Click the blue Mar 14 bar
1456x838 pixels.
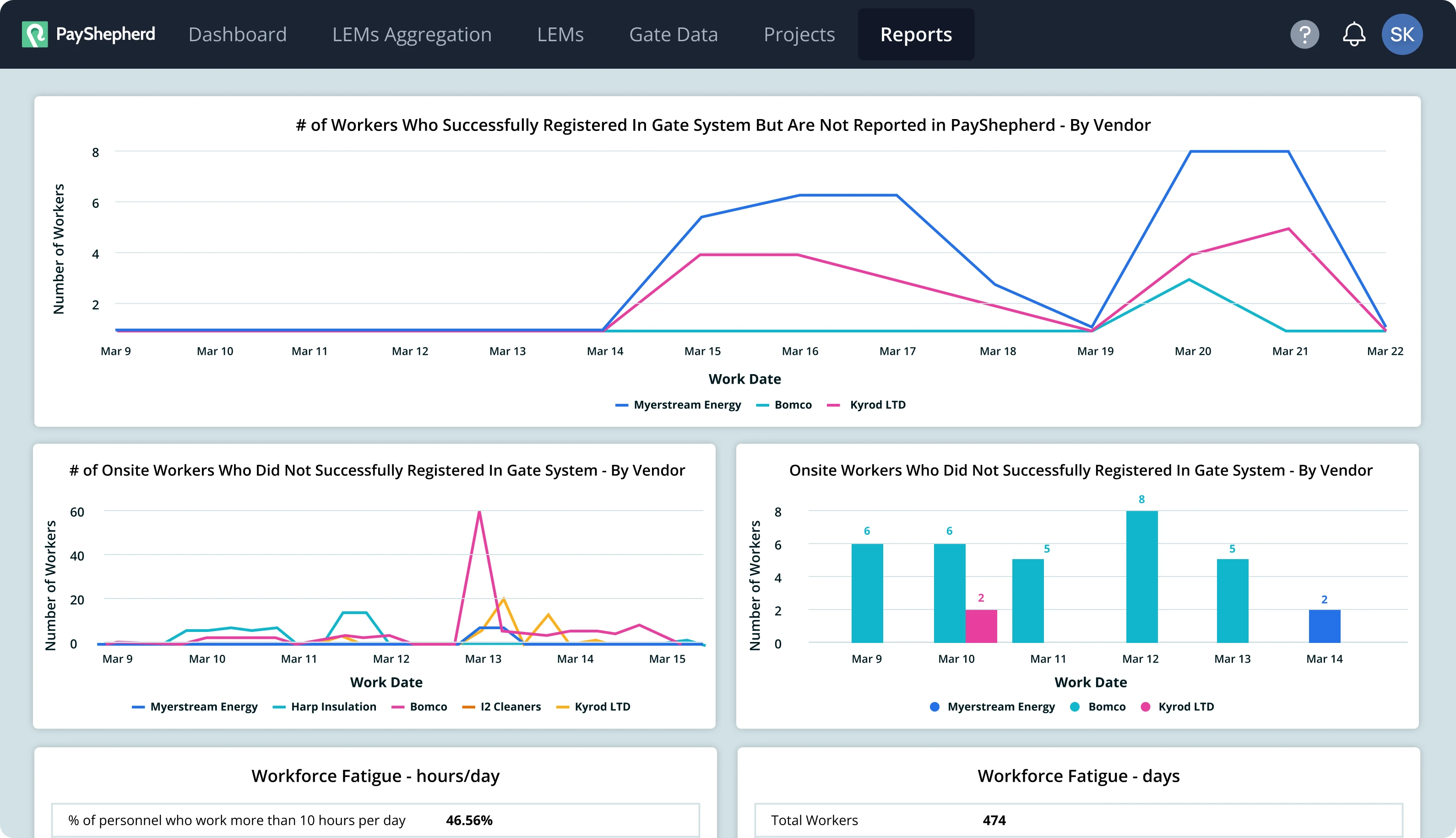click(x=1324, y=626)
